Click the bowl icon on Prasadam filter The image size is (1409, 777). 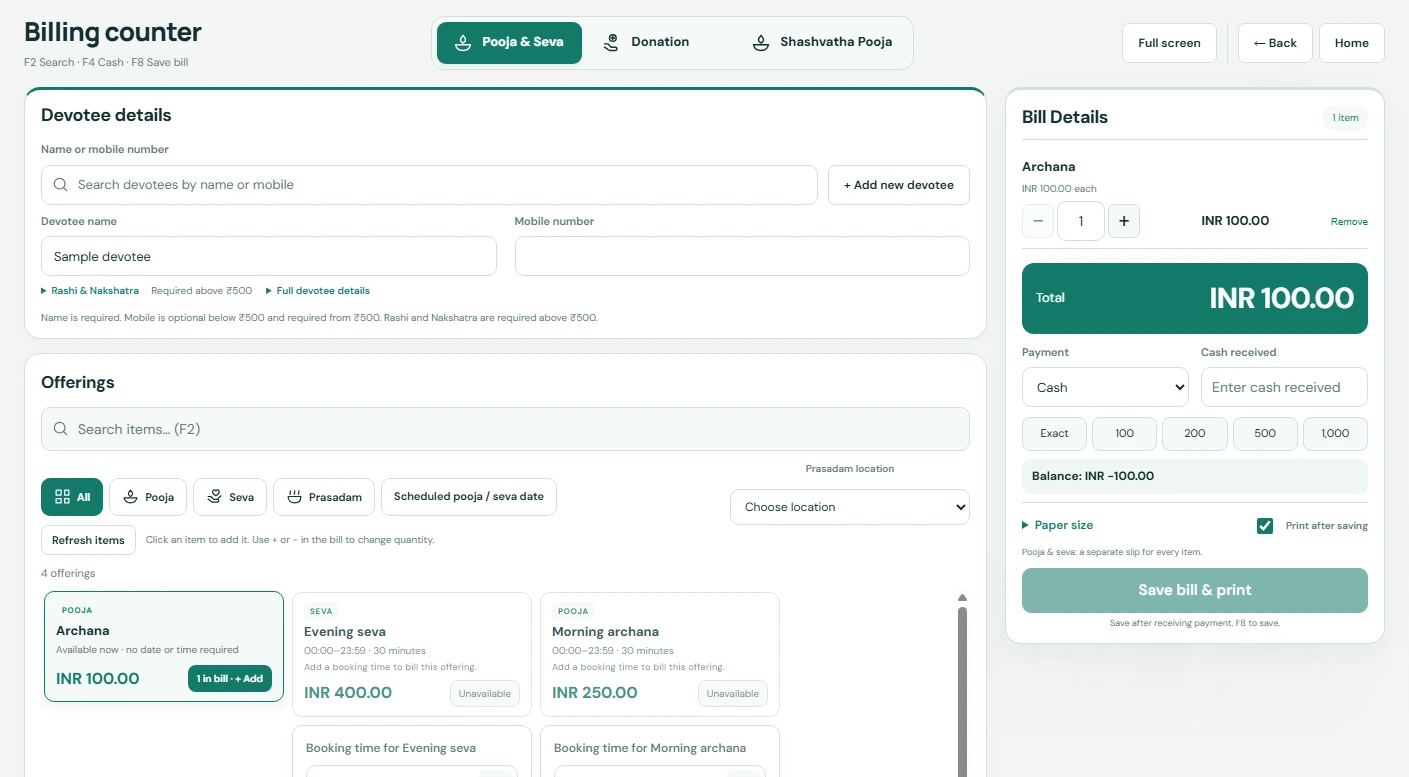click(294, 497)
